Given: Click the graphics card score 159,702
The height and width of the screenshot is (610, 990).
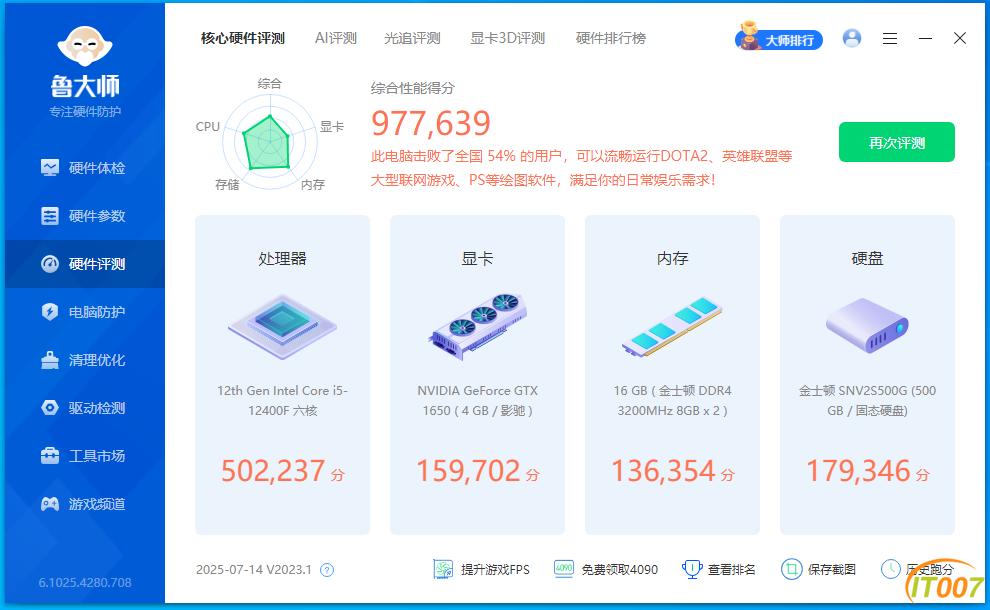Looking at the screenshot, I should click(x=468, y=471).
